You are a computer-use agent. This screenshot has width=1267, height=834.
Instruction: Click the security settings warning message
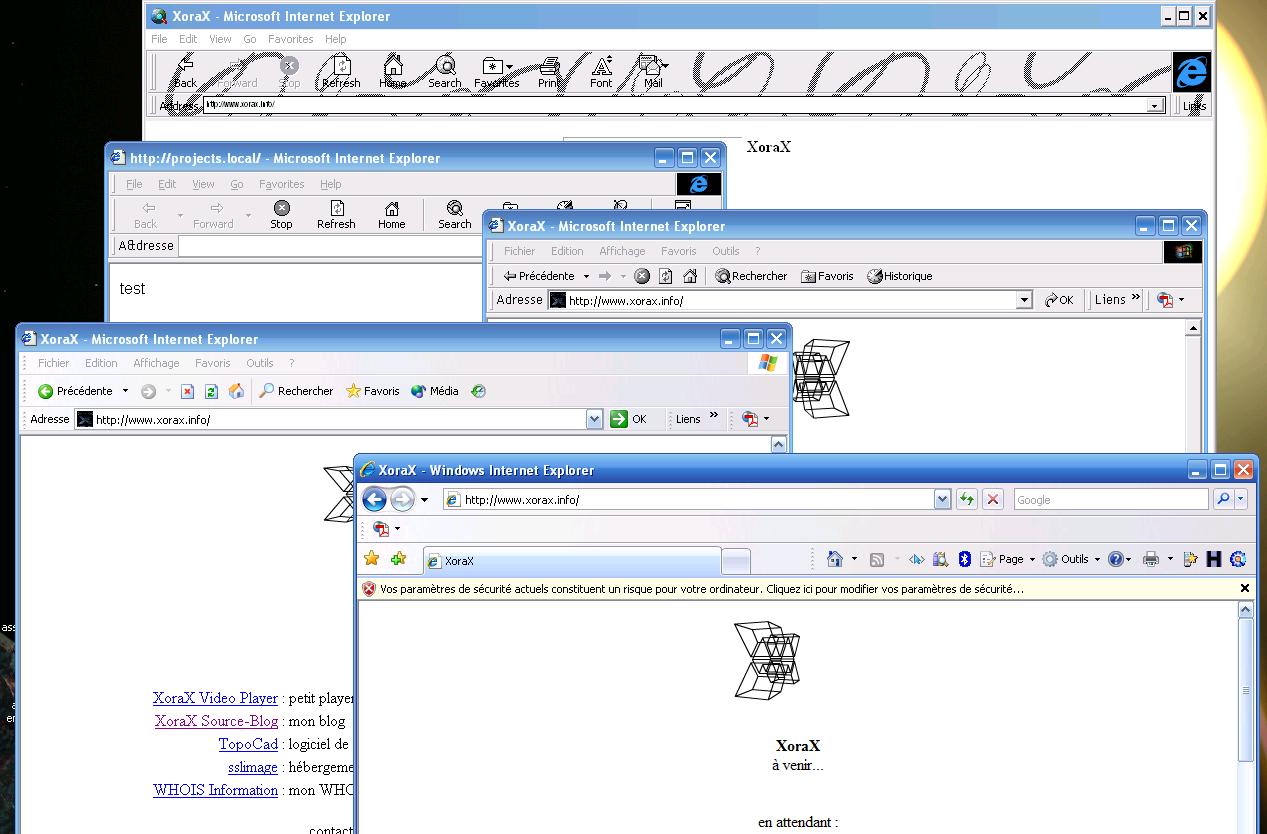click(x=702, y=589)
